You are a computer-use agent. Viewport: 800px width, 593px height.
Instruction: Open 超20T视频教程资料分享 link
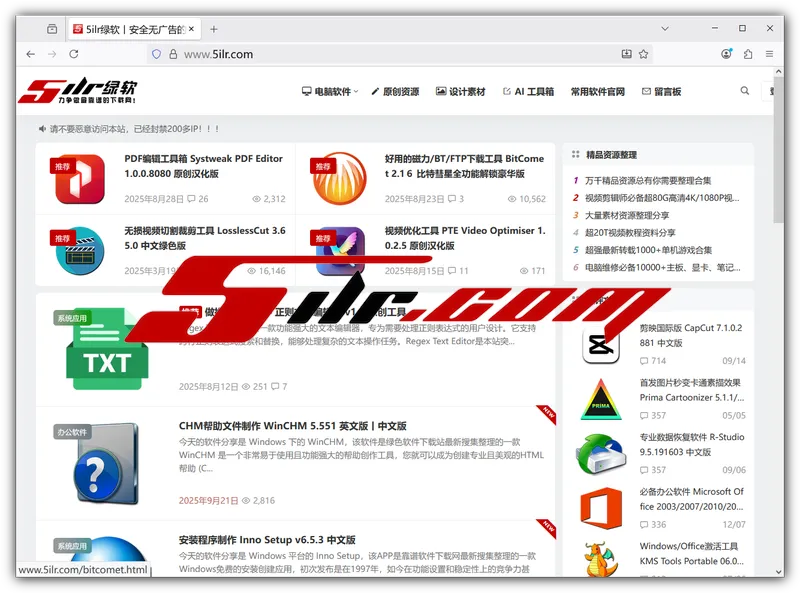click(x=630, y=232)
